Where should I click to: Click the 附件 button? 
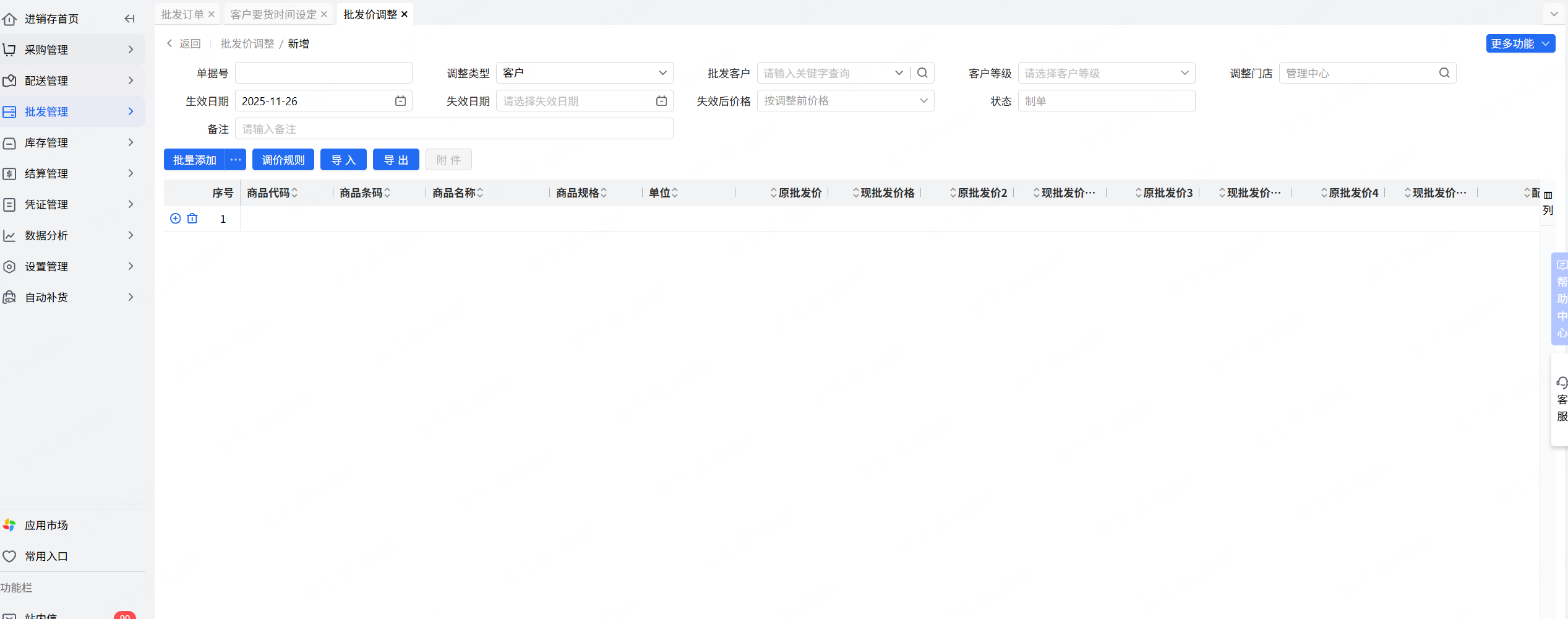click(448, 160)
